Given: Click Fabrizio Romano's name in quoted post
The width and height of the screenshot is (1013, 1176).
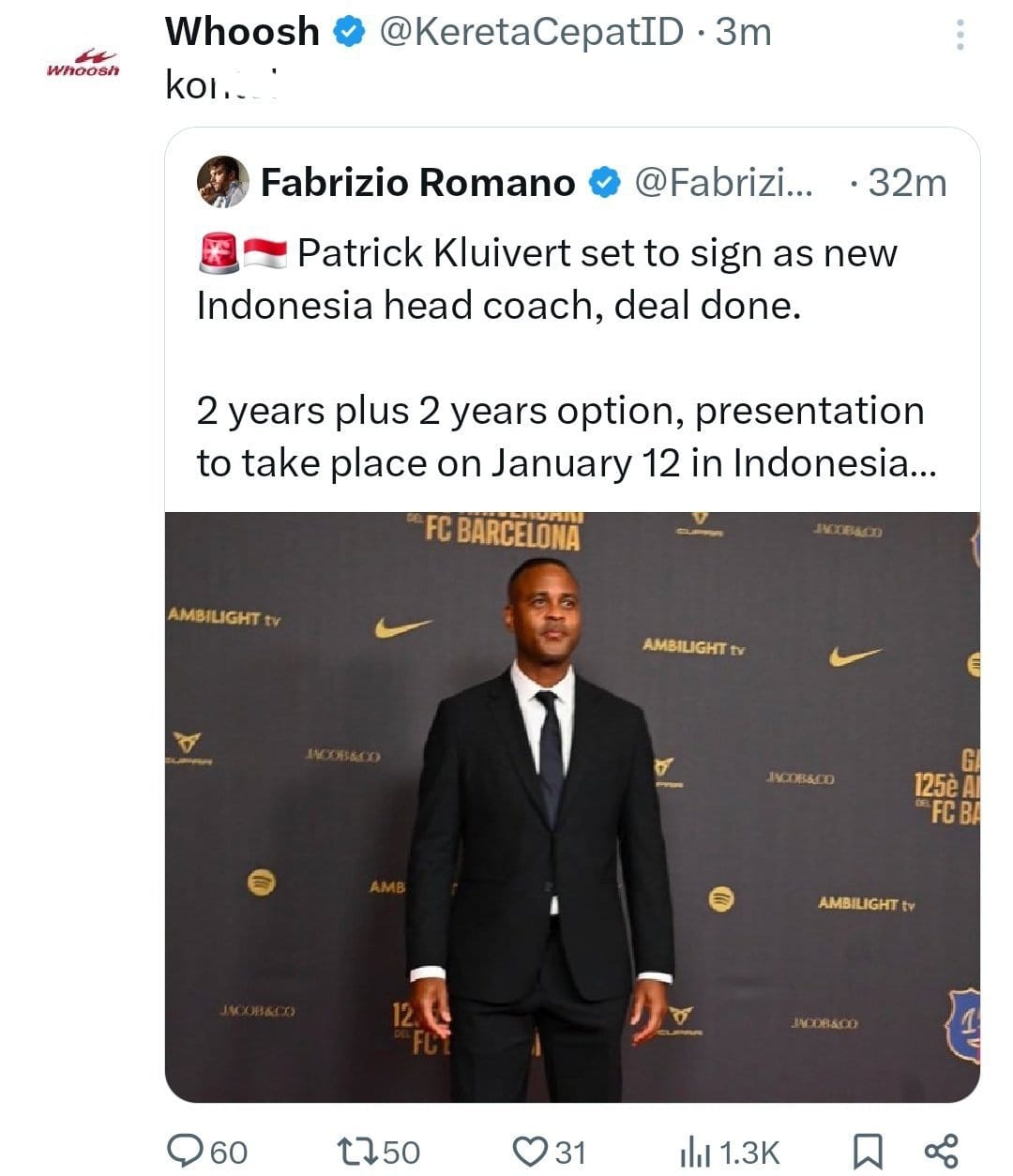Looking at the screenshot, I should click(417, 182).
